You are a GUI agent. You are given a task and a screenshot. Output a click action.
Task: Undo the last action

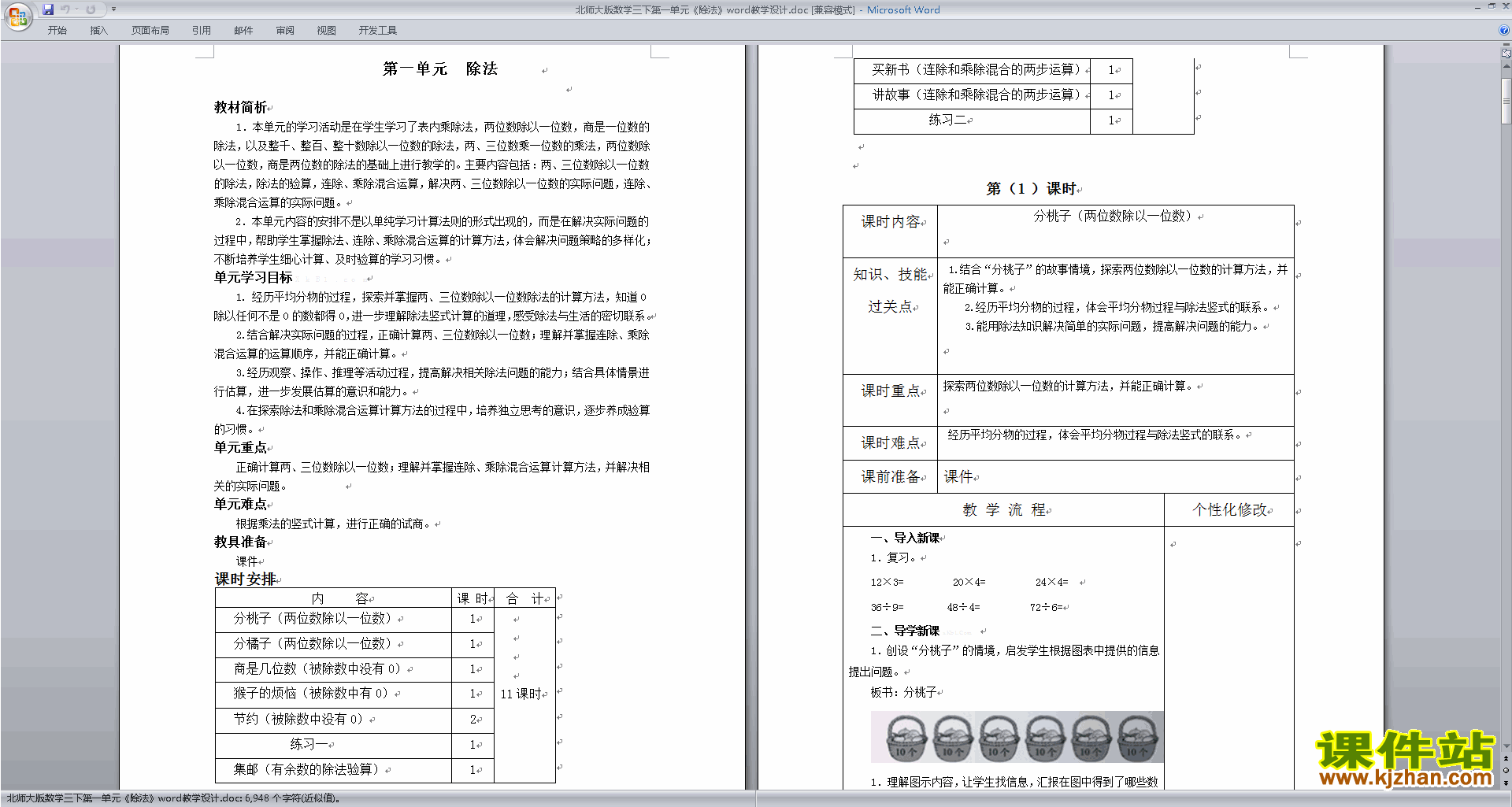pyautogui.click(x=65, y=9)
